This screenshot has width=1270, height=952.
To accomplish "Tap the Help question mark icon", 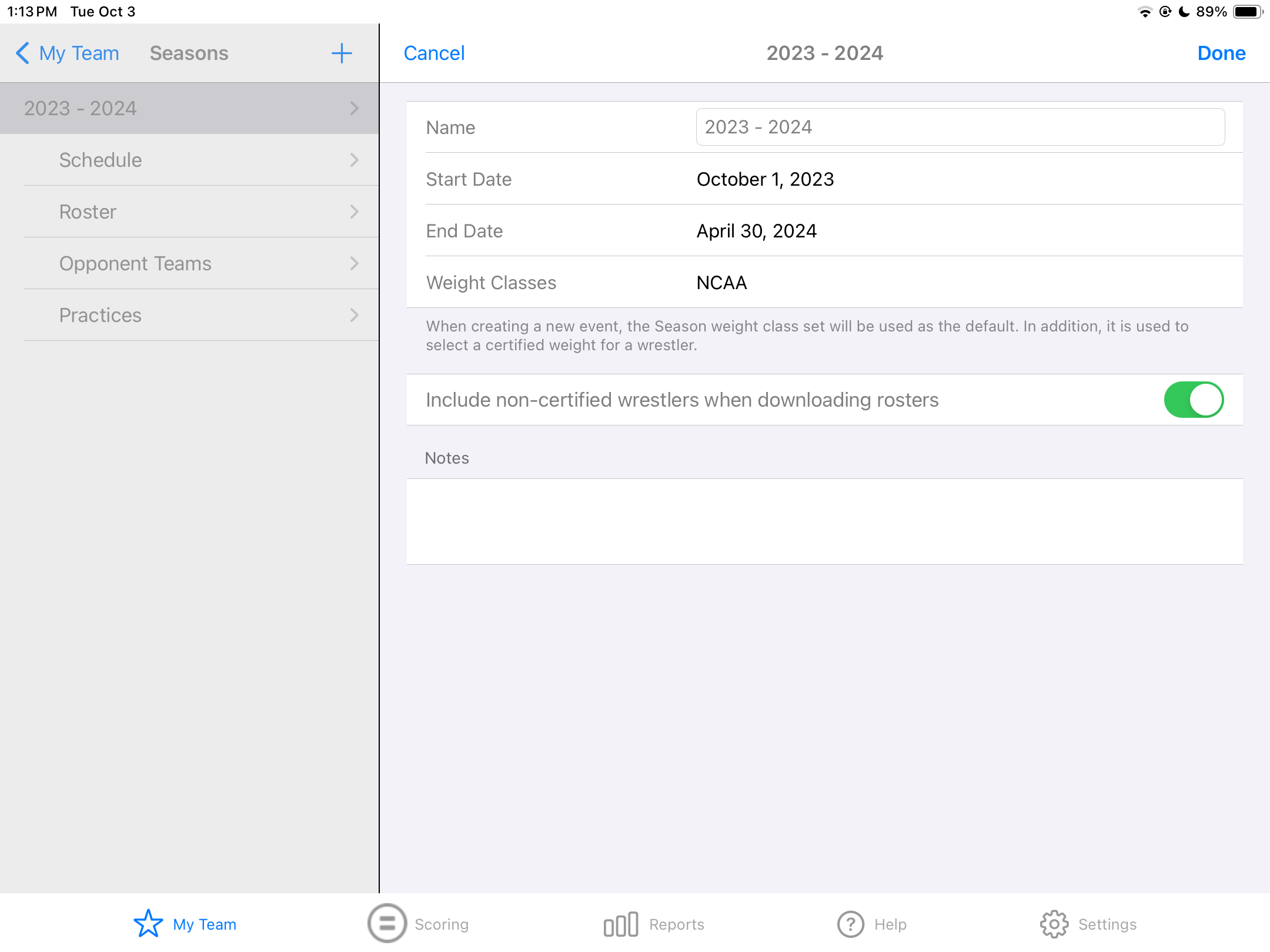I will coord(850,924).
